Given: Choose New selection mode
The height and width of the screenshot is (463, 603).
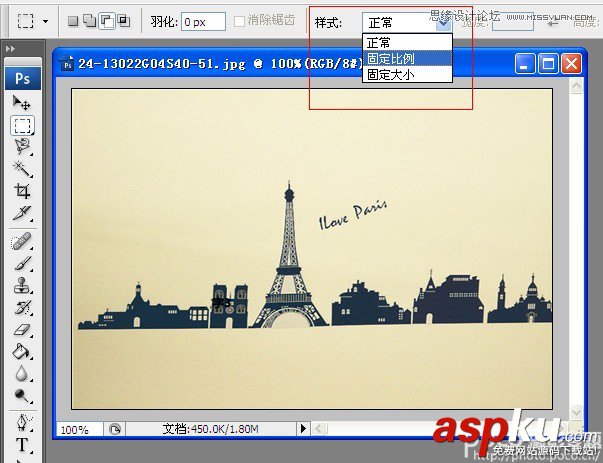Looking at the screenshot, I should 73,21.
